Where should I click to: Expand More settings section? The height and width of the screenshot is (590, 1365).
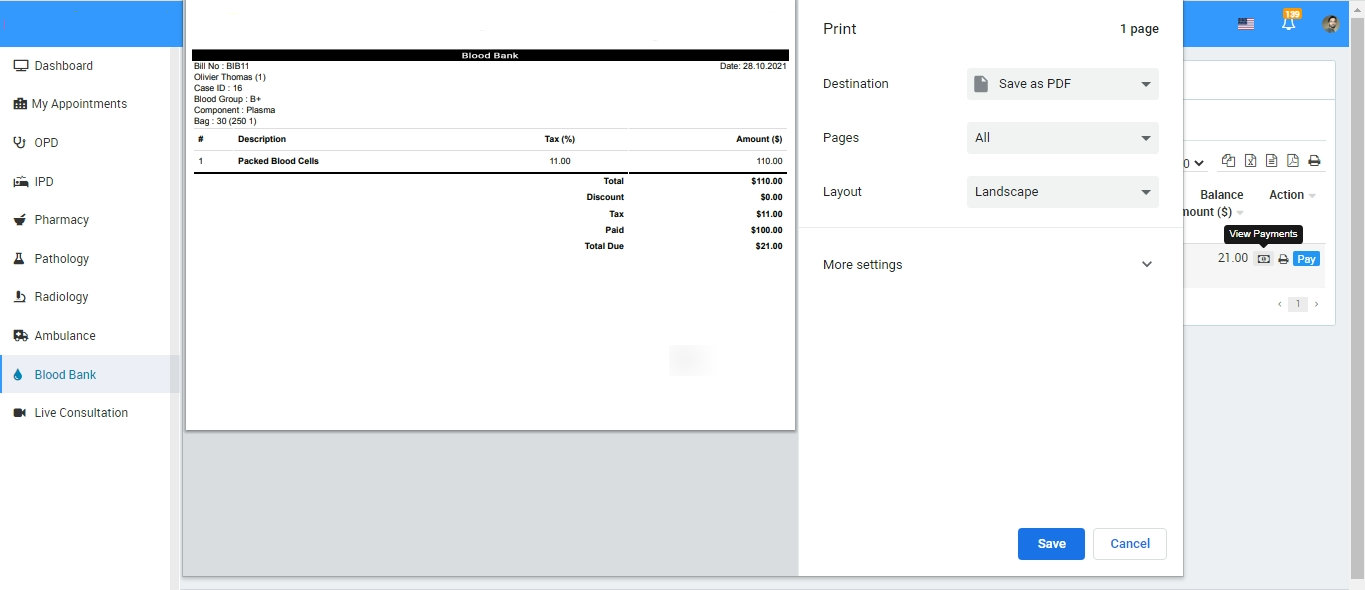click(x=987, y=265)
